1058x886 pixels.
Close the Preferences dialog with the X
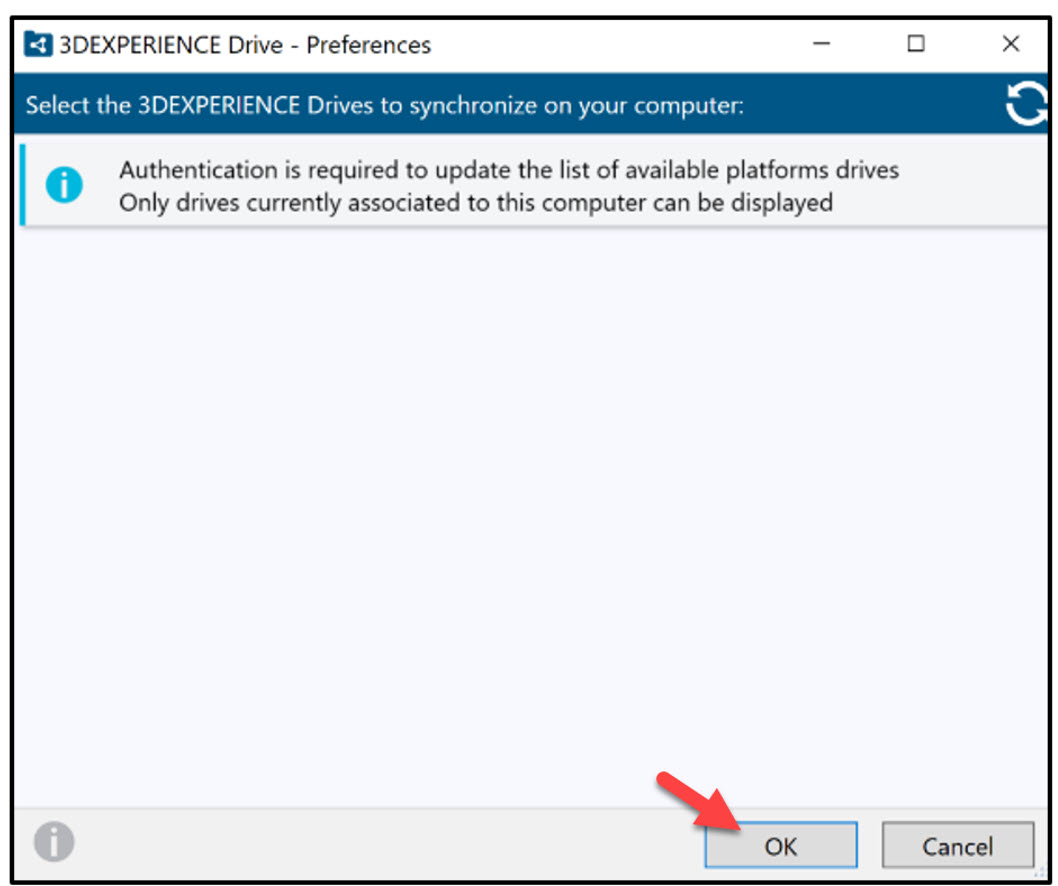1010,44
